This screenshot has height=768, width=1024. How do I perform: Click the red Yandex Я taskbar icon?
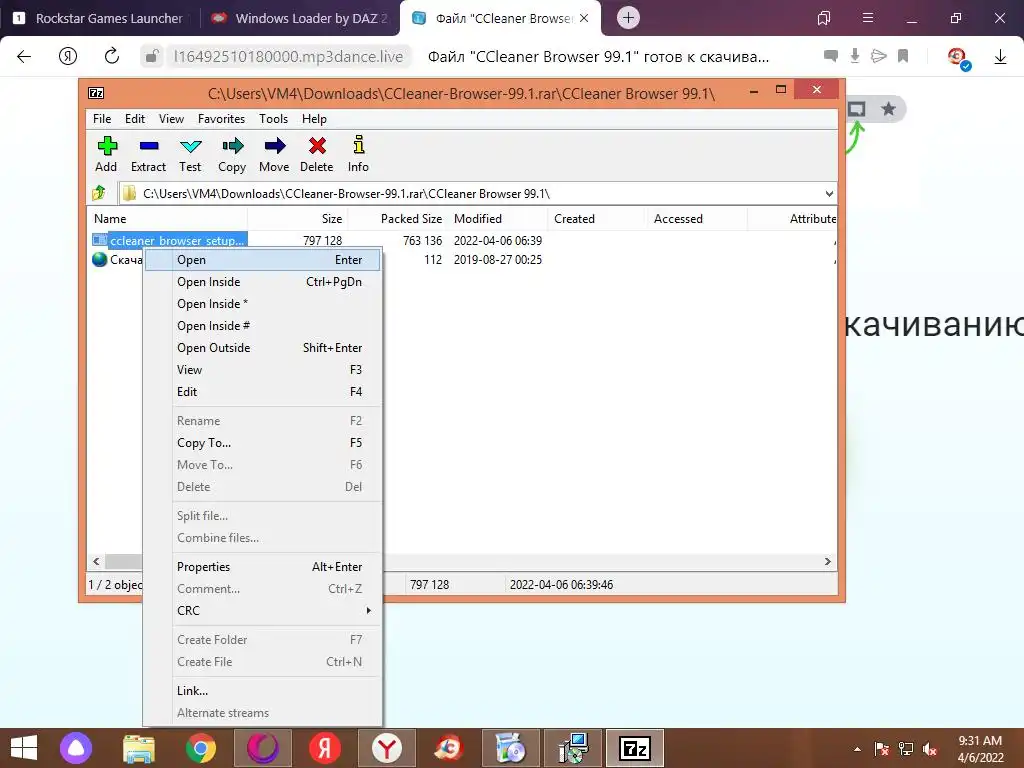pyautogui.click(x=325, y=748)
